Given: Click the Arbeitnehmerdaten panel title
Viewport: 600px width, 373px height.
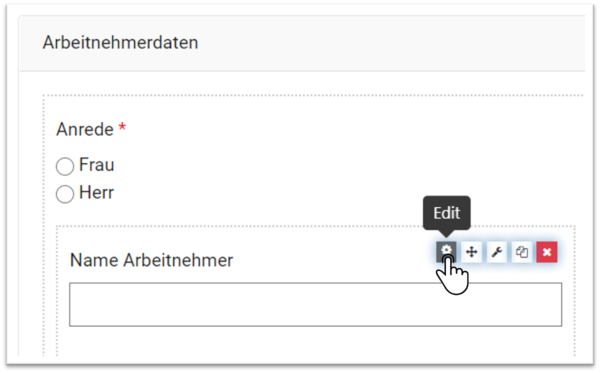Looking at the screenshot, I should tap(120, 42).
